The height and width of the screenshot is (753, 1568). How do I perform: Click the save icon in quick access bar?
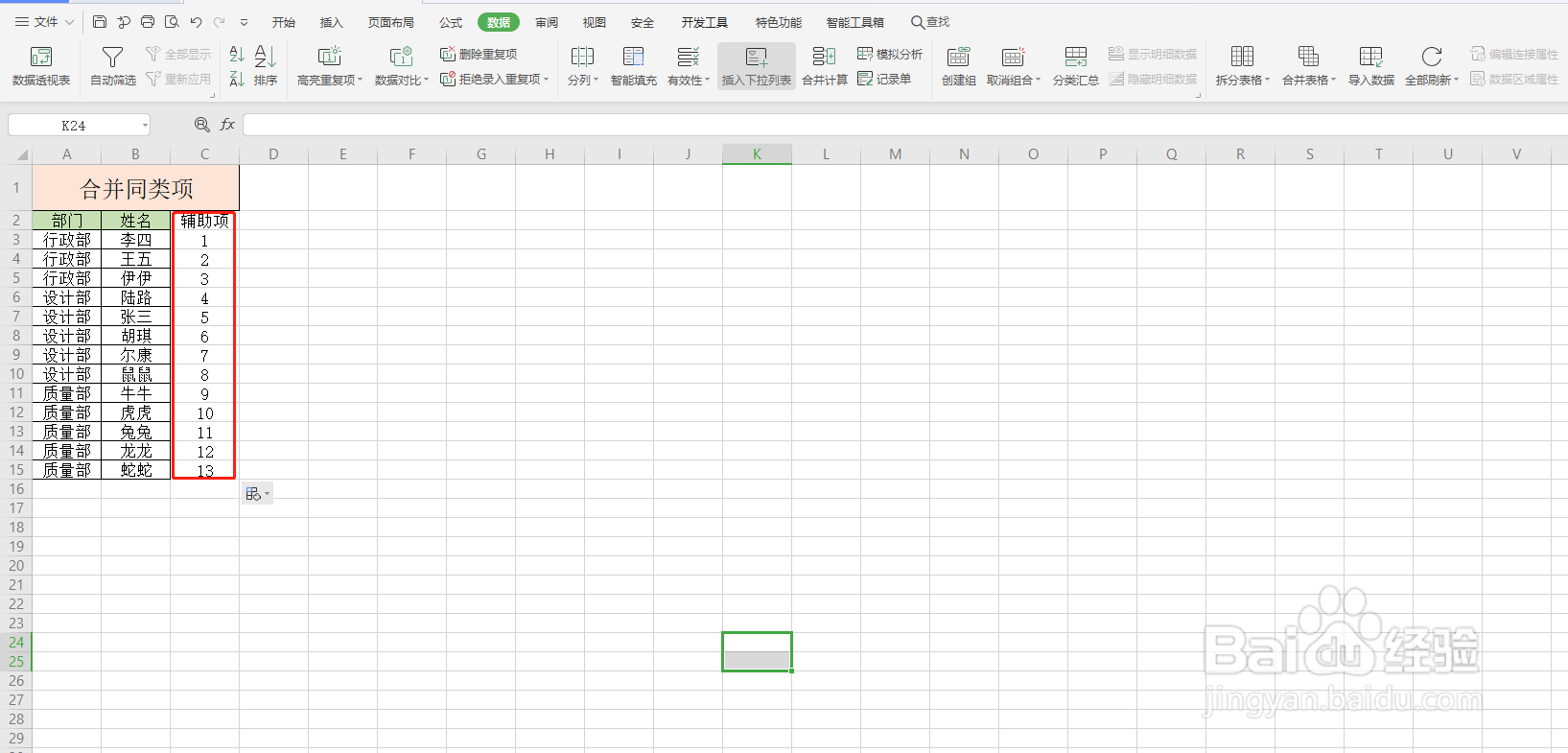tap(100, 22)
